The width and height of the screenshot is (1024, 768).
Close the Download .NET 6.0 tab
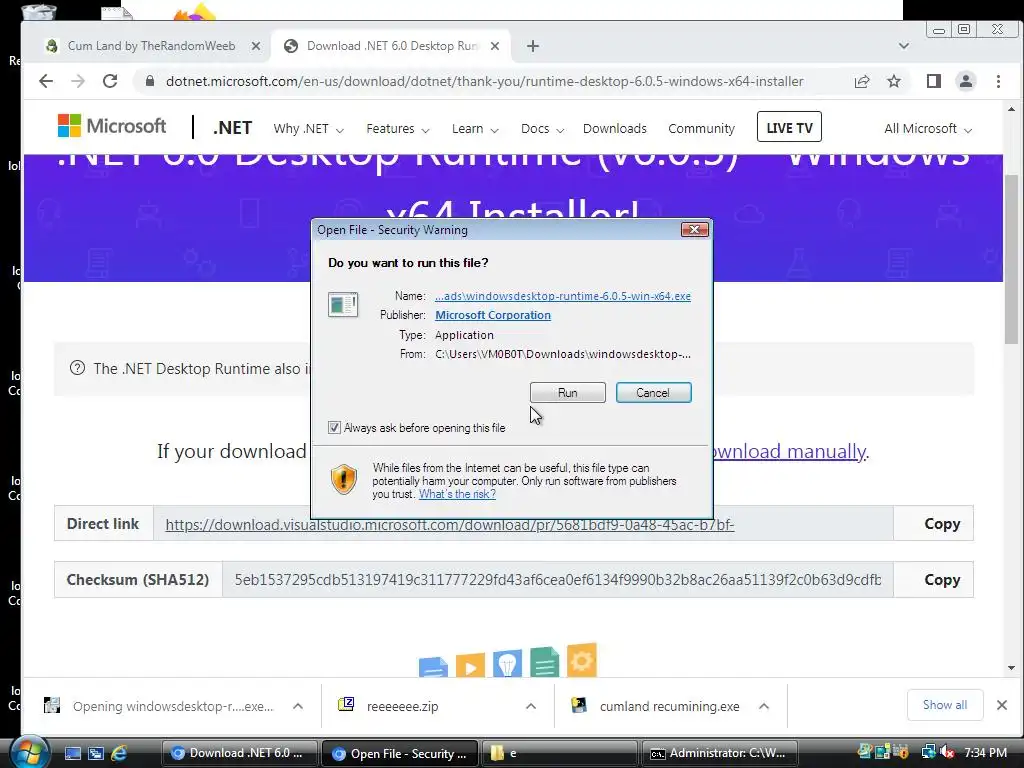(495, 46)
